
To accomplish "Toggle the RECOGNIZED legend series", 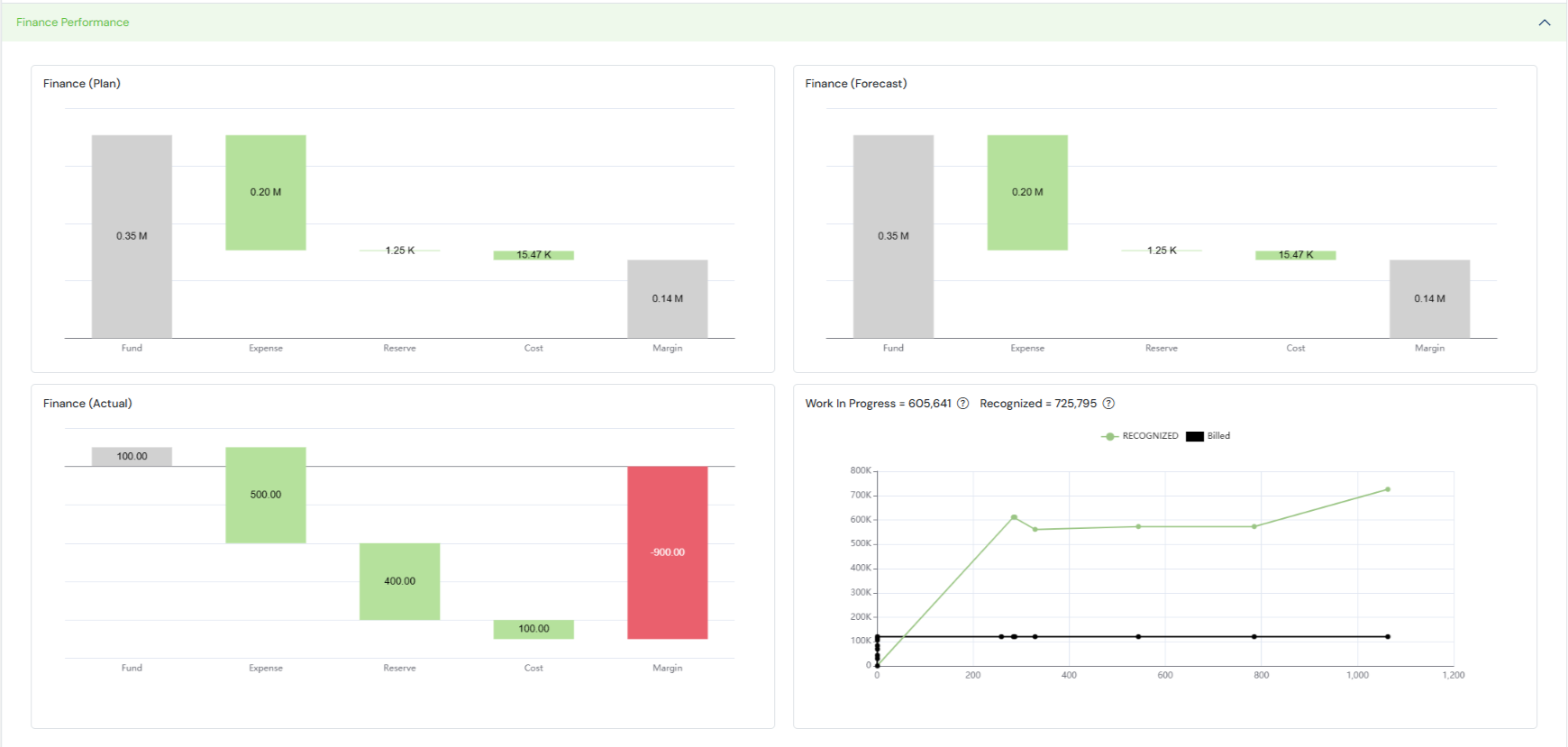I will [1140, 436].
